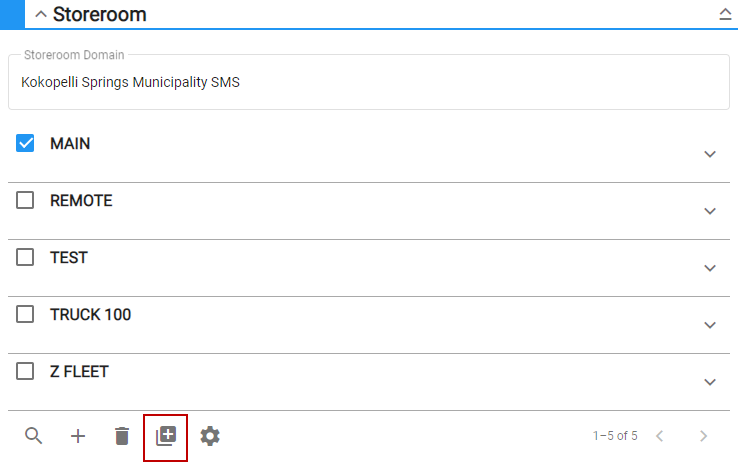Image resolution: width=738 pixels, height=469 pixels.
Task: Tick the TRUCK 100 checkbox
Action: point(26,315)
